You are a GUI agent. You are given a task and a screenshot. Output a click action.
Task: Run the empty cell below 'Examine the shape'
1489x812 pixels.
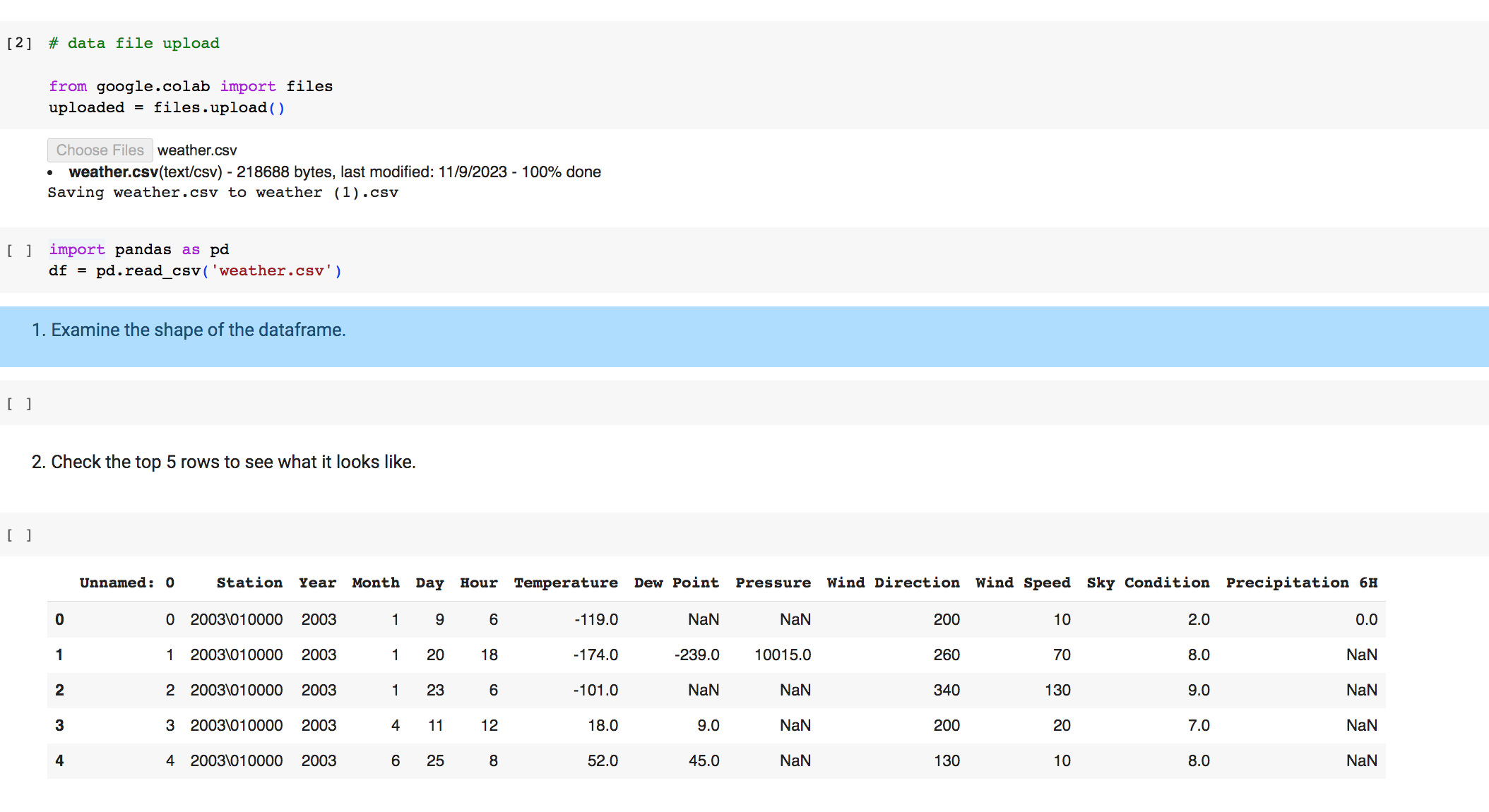click(19, 404)
